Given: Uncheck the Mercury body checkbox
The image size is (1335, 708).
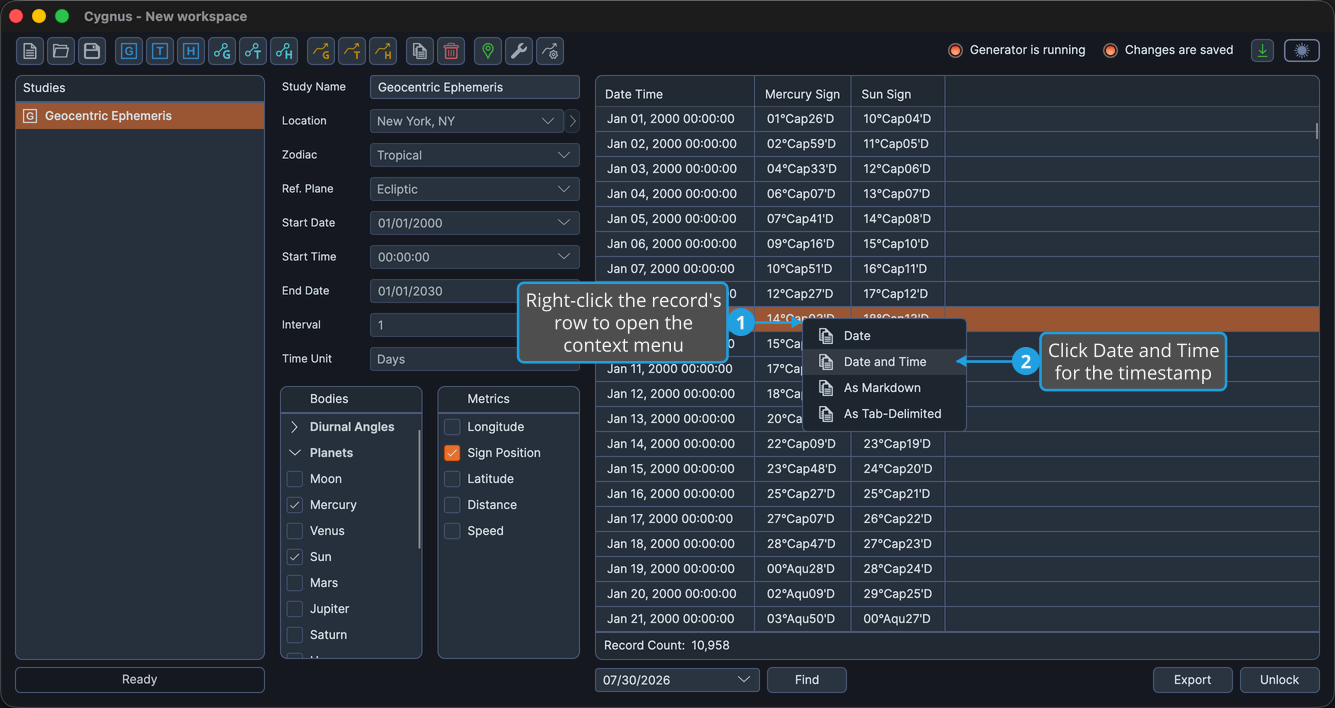Looking at the screenshot, I should click(295, 505).
